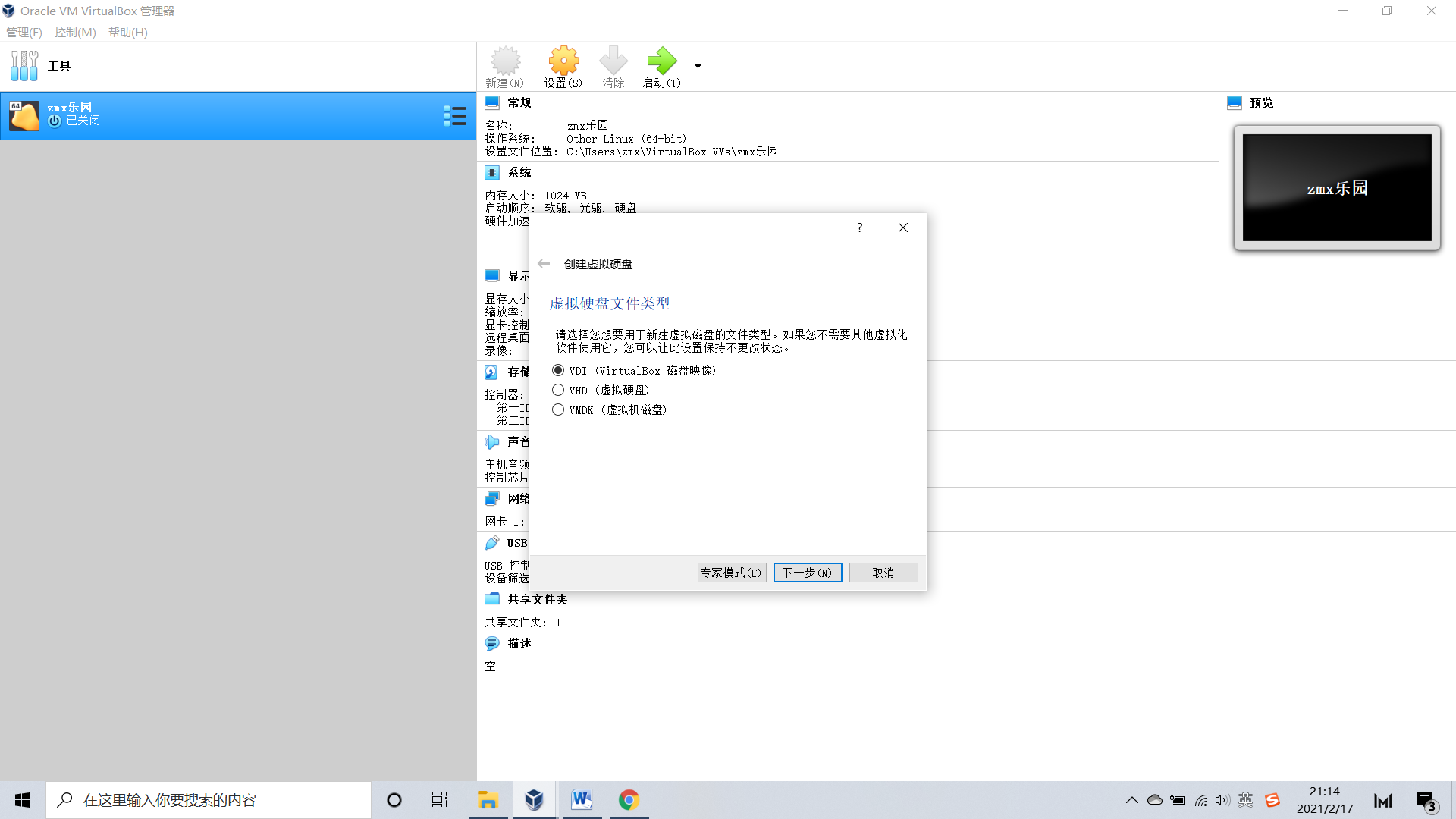
Task: Click the 专家模式(E) expert mode button
Action: [x=731, y=573]
